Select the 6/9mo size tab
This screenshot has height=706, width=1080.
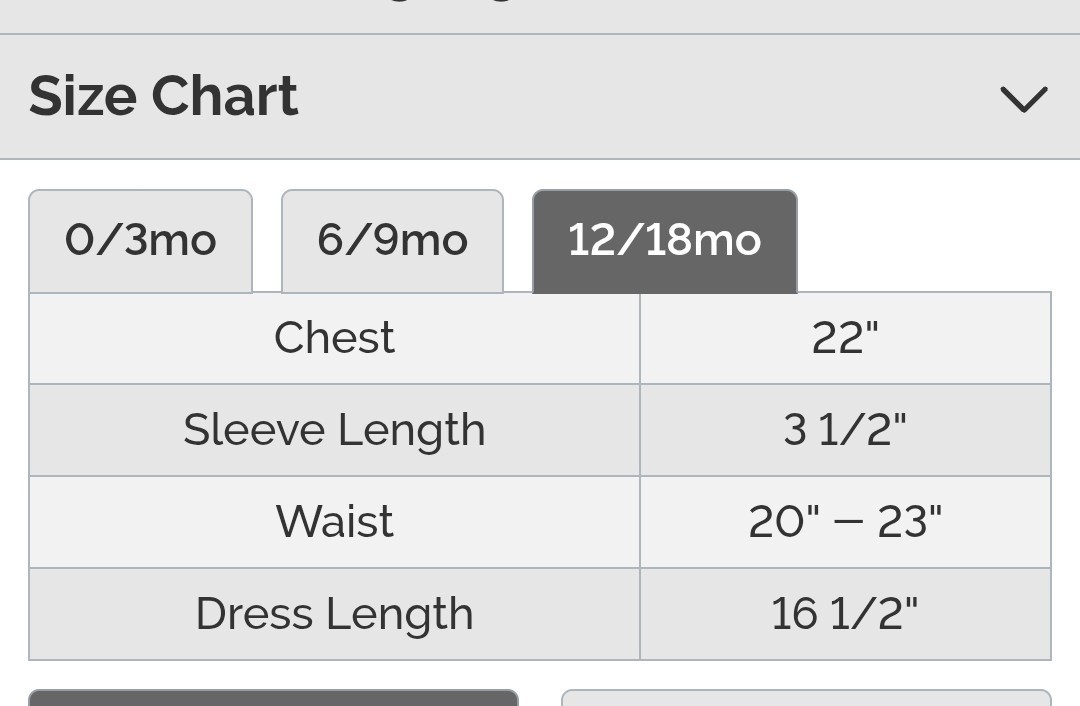392,241
